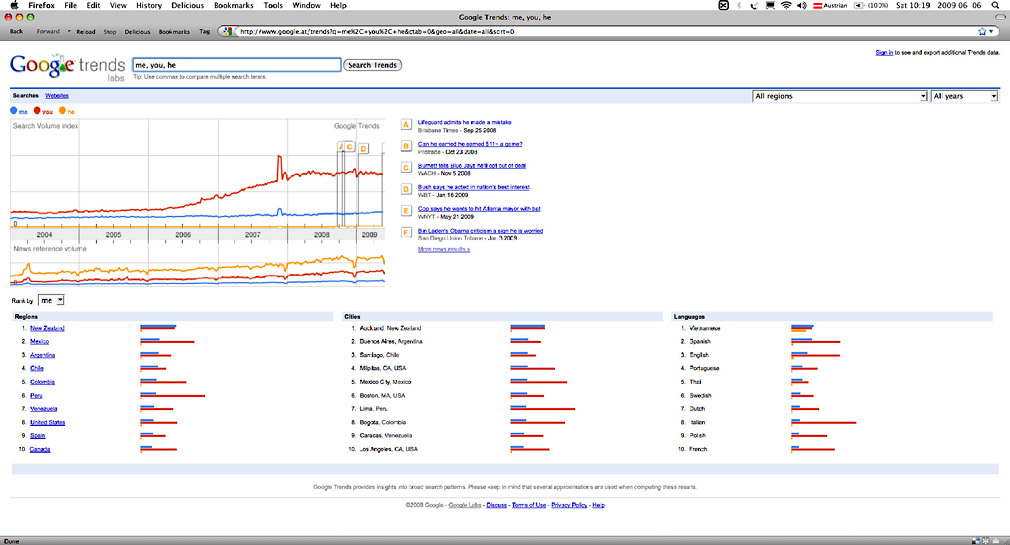The width and height of the screenshot is (1010, 545).
Task: Click news flag icon A in article list
Action: pos(406,125)
